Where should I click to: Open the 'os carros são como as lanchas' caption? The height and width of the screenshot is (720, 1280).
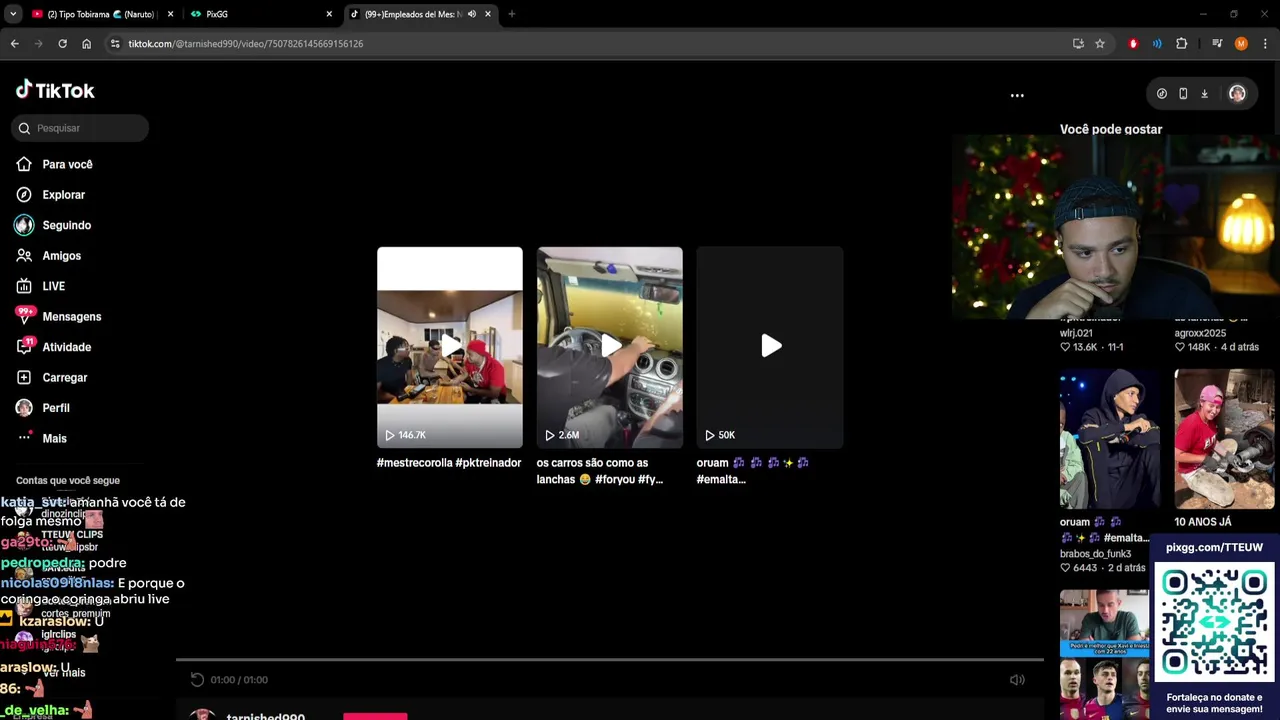point(600,471)
